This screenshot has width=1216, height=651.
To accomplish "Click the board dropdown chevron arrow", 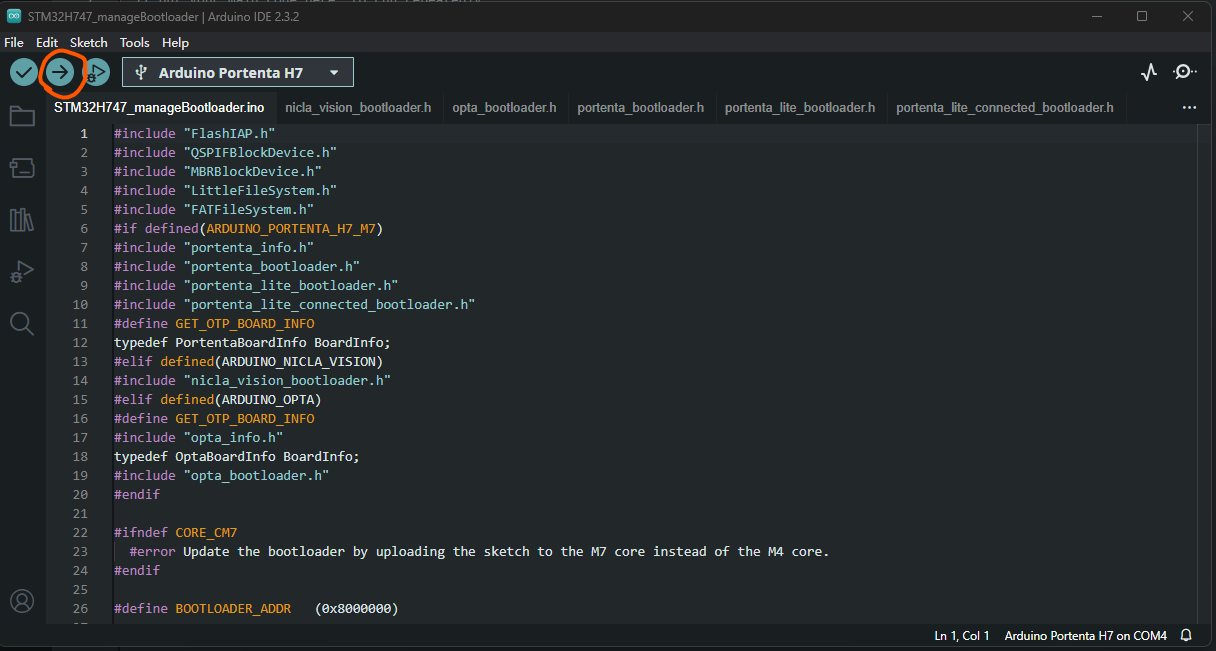I will 336,72.
